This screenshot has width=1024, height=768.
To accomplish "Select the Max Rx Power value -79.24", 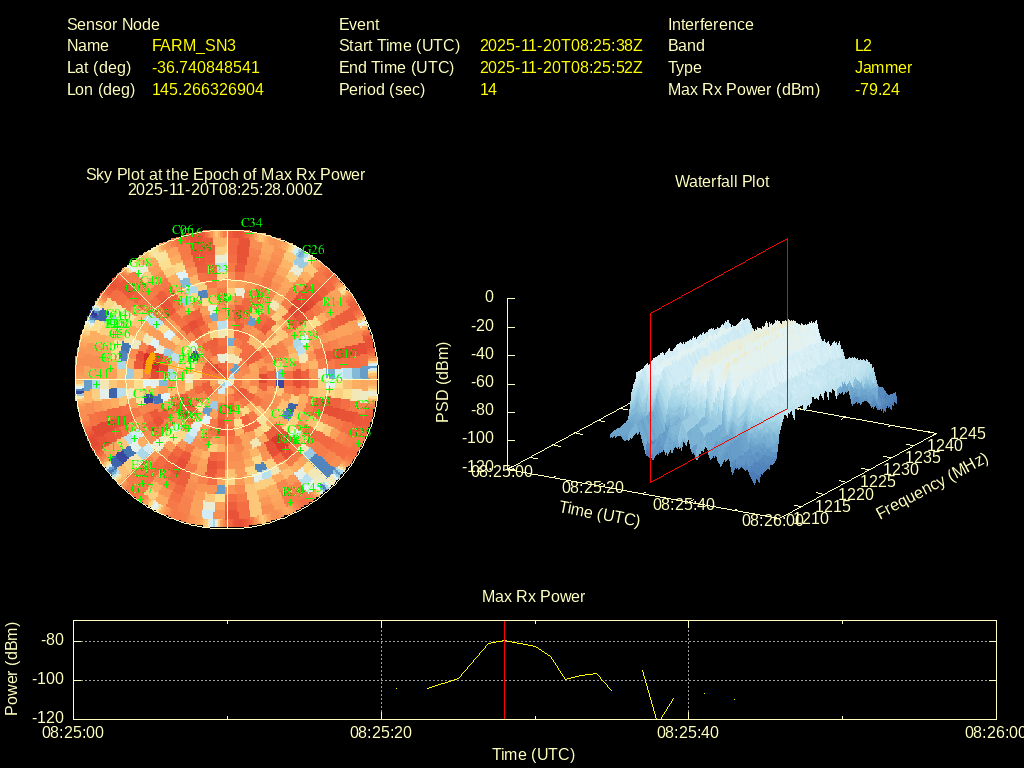I will click(877, 89).
